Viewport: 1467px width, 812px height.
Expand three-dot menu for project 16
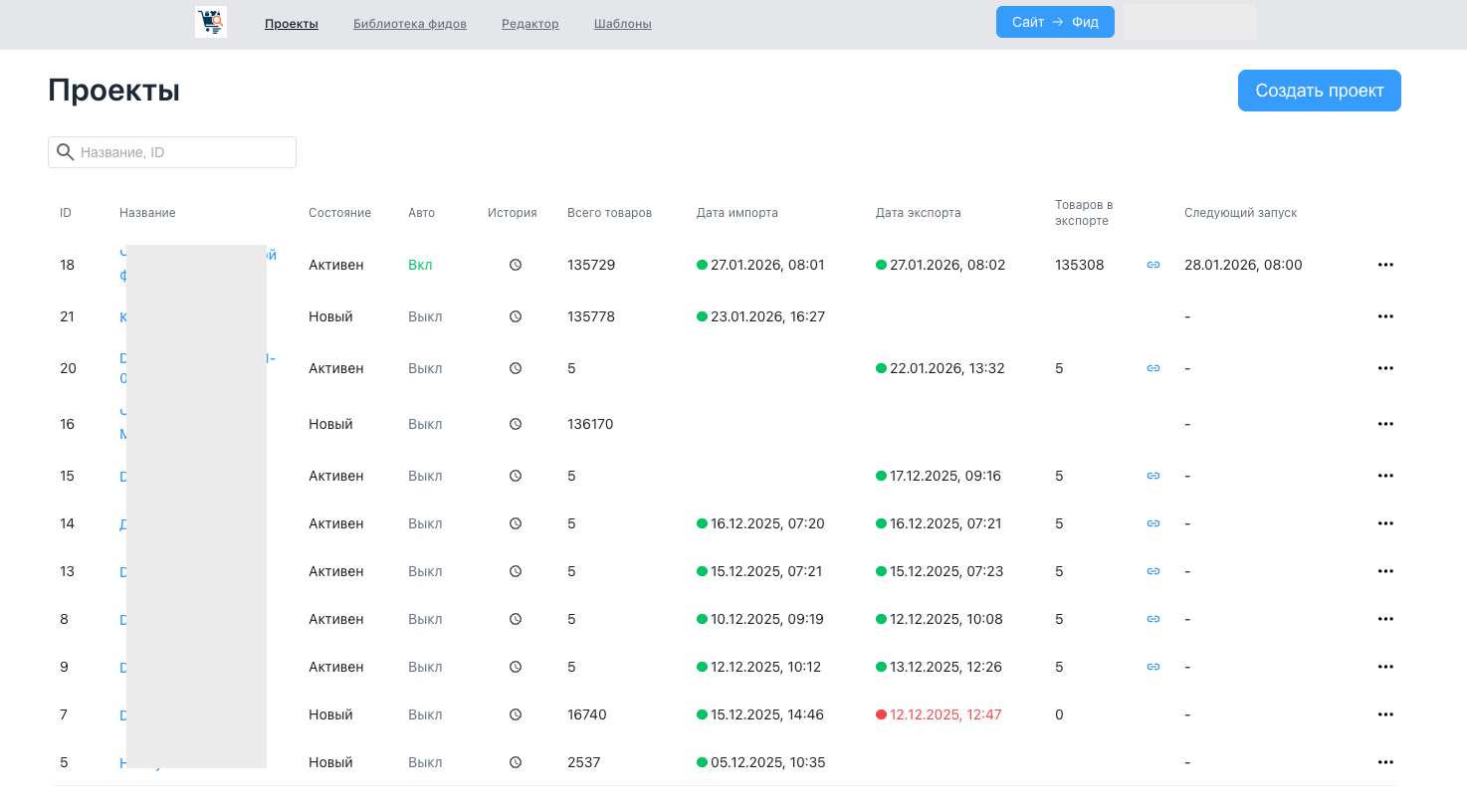(x=1385, y=424)
